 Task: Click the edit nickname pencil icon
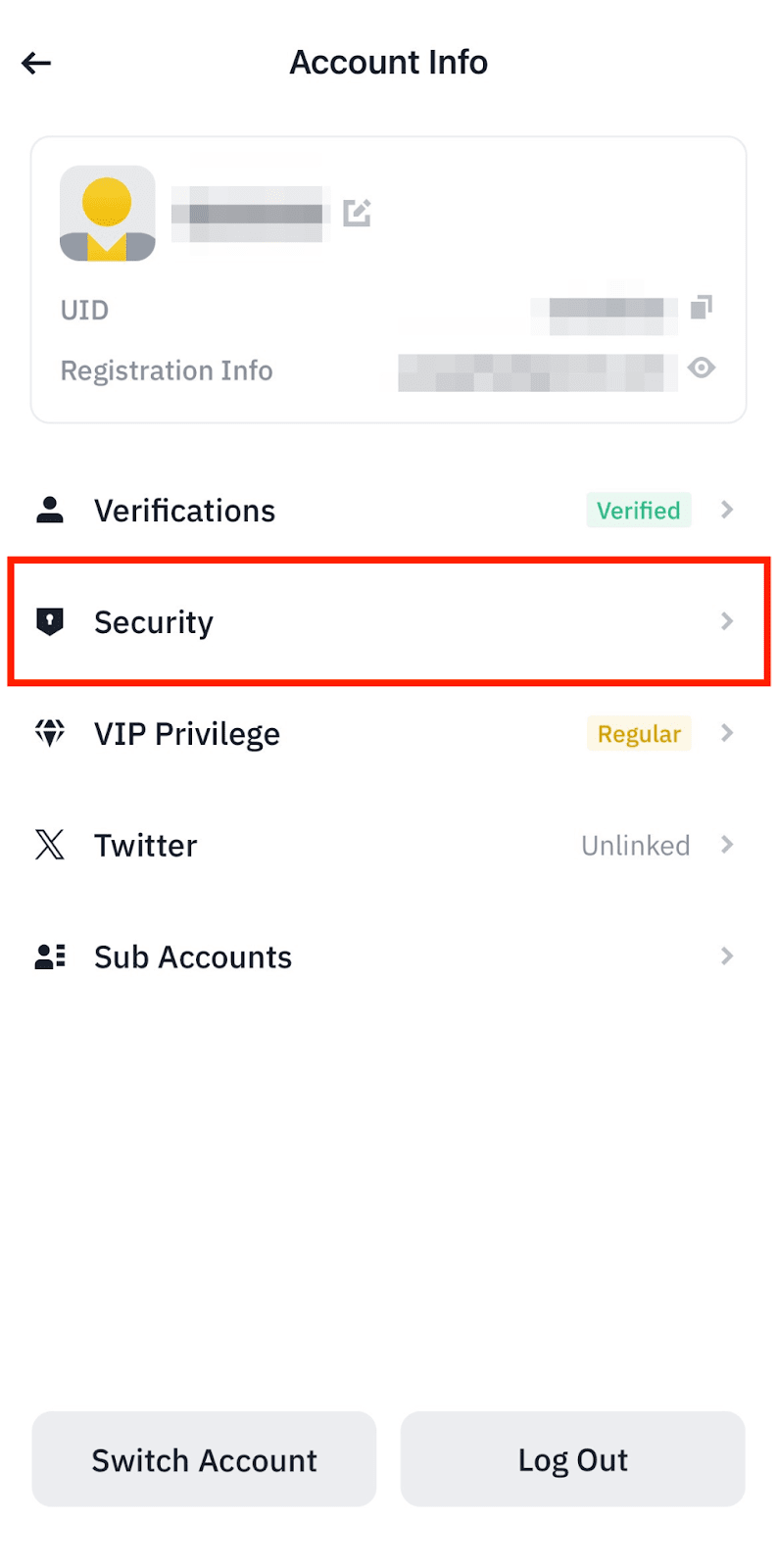point(357,213)
